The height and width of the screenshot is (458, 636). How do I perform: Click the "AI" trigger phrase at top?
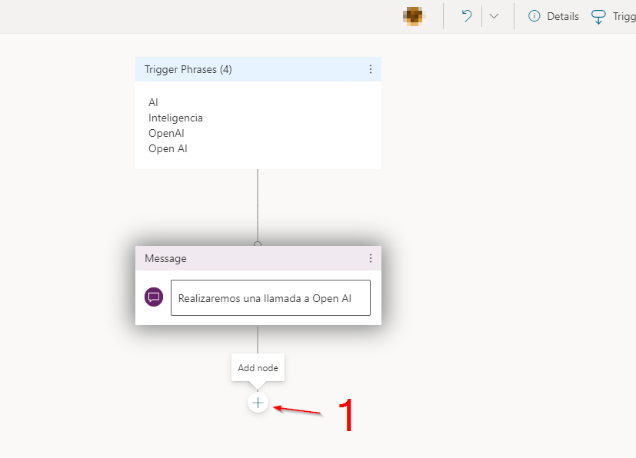click(x=153, y=102)
